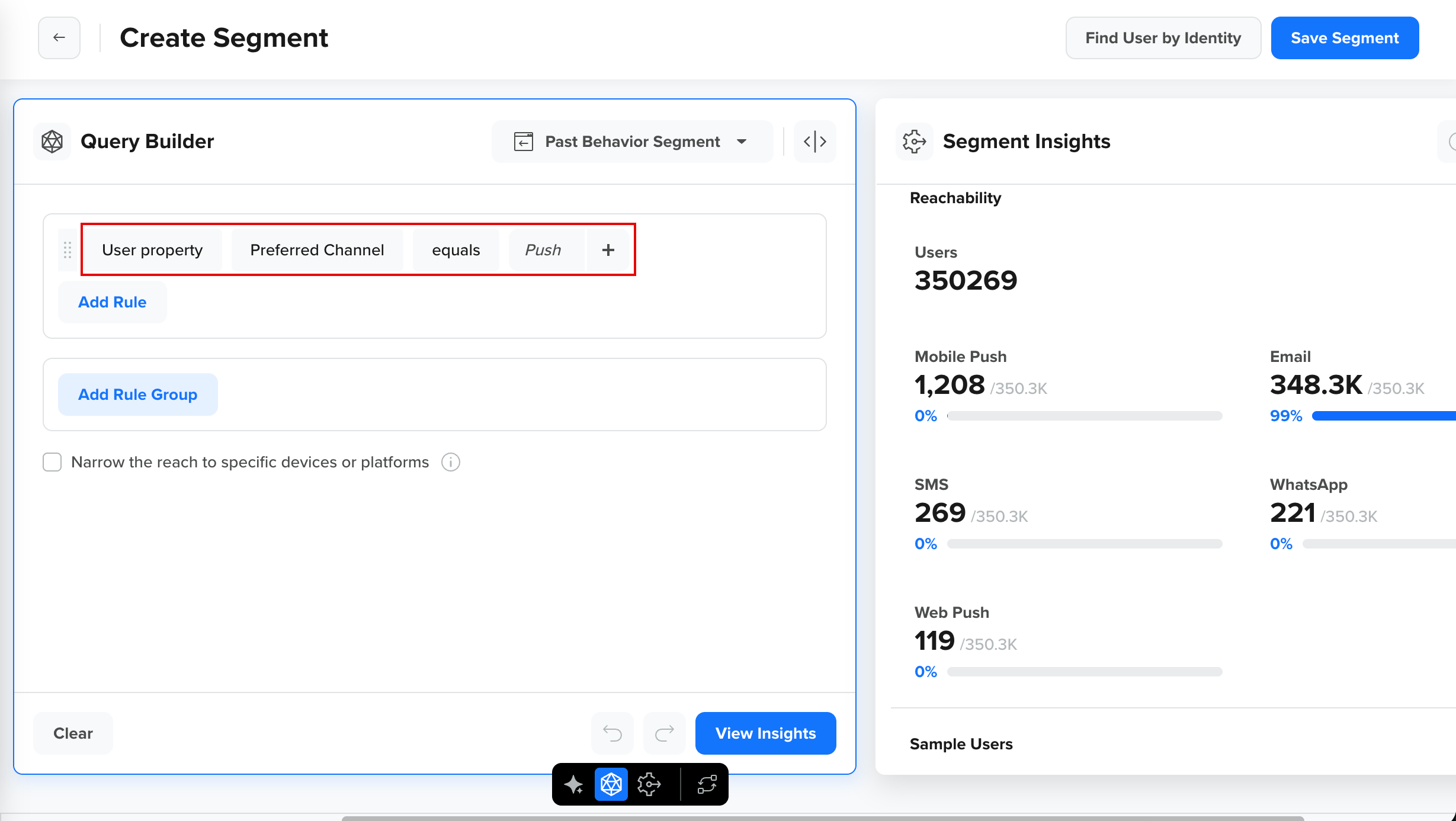Click Add Rule in the Query Builder

112,302
